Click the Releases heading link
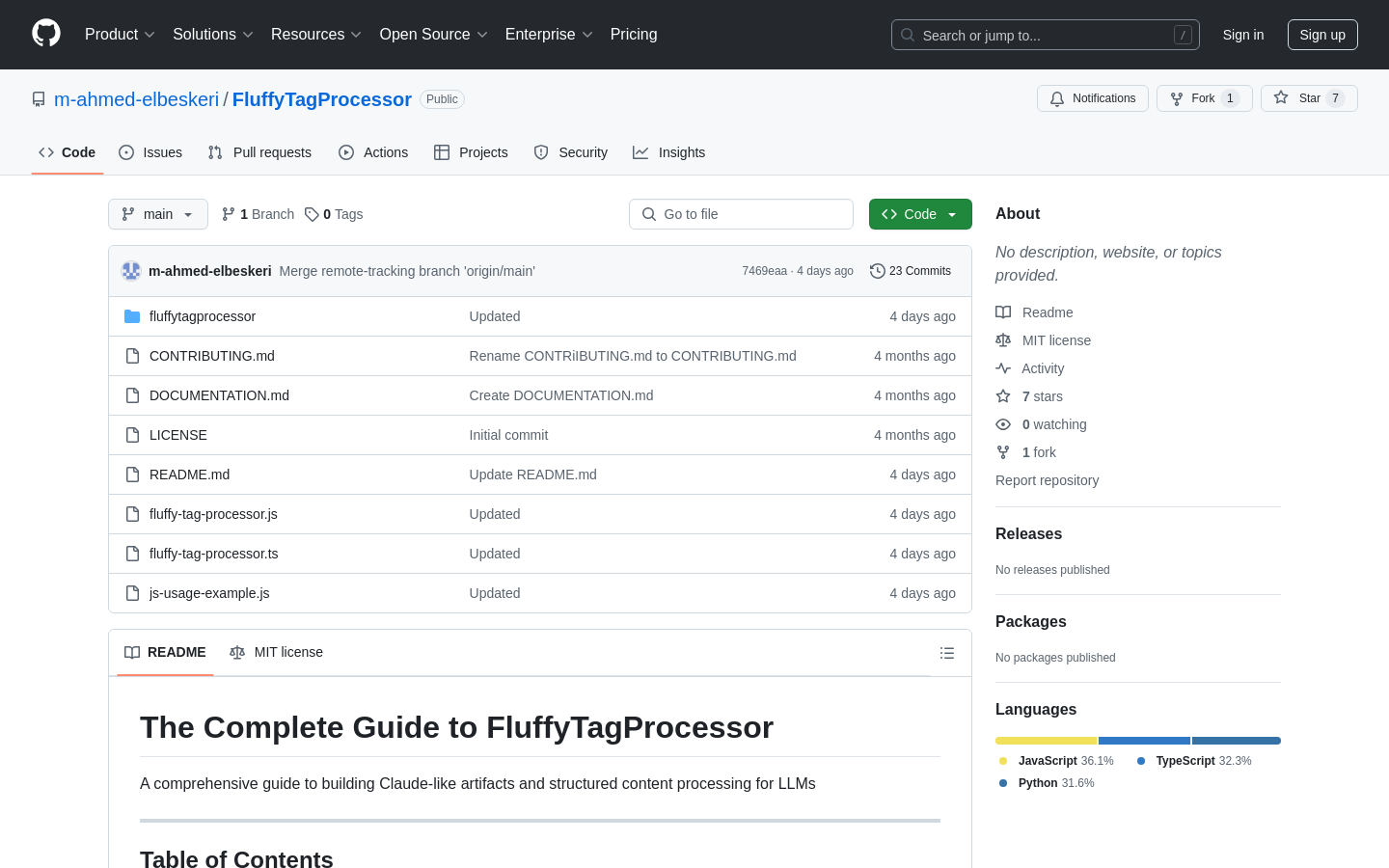The image size is (1389, 868). pos(1028,534)
